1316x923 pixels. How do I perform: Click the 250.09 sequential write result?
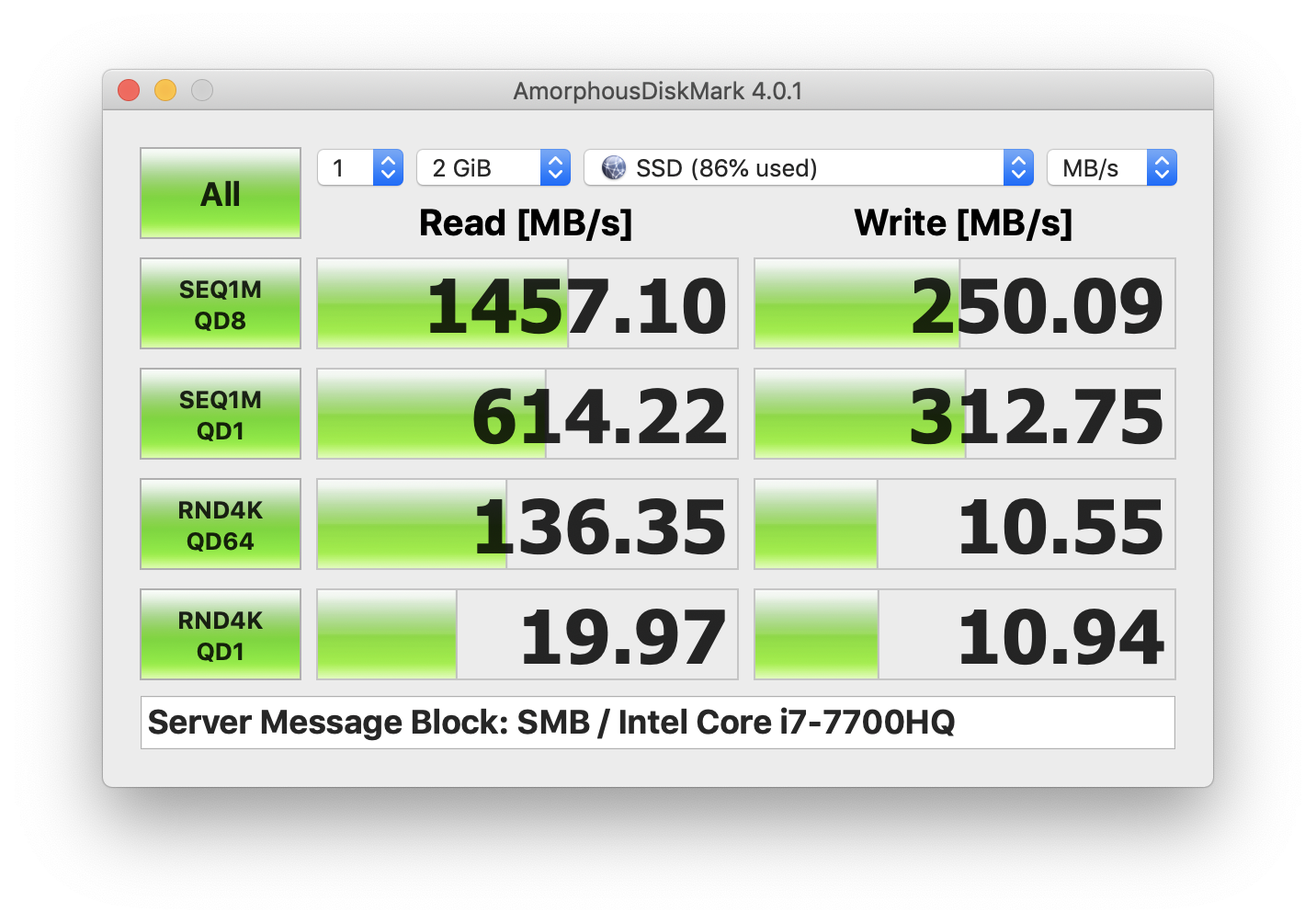[x=965, y=303]
